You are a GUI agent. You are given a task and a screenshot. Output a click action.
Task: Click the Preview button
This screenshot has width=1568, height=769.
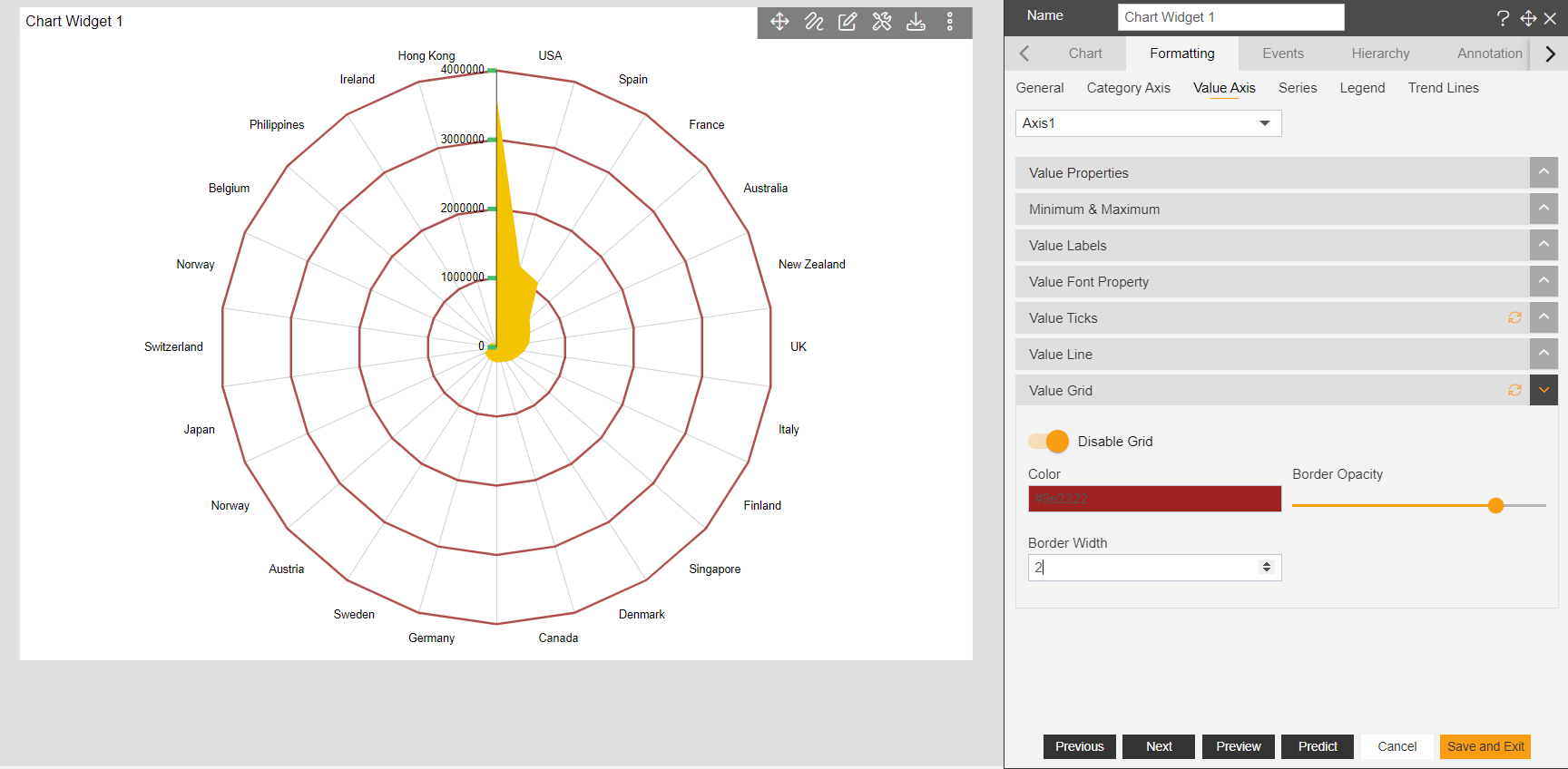coord(1238,746)
